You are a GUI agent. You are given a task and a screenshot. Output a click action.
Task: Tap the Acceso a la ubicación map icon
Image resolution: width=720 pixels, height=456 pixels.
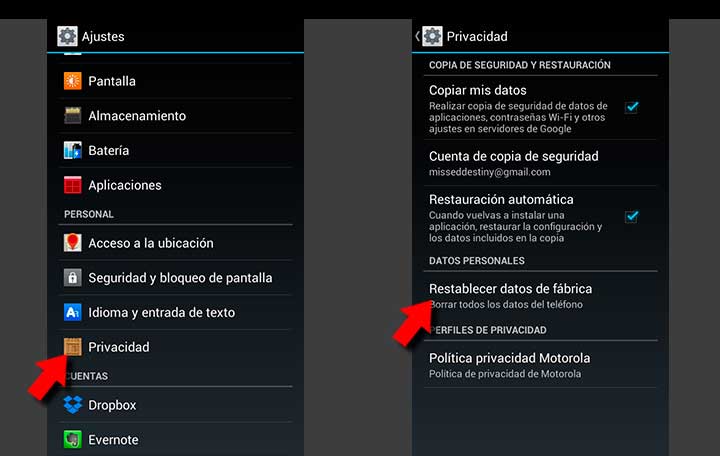[73, 243]
